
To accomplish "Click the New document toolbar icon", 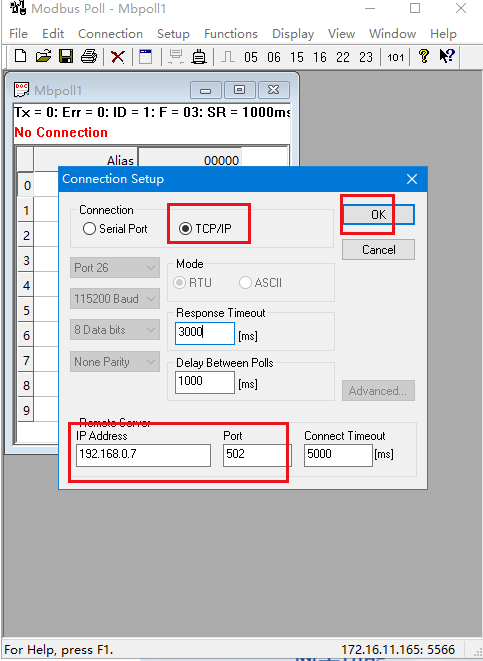I will [x=20, y=56].
